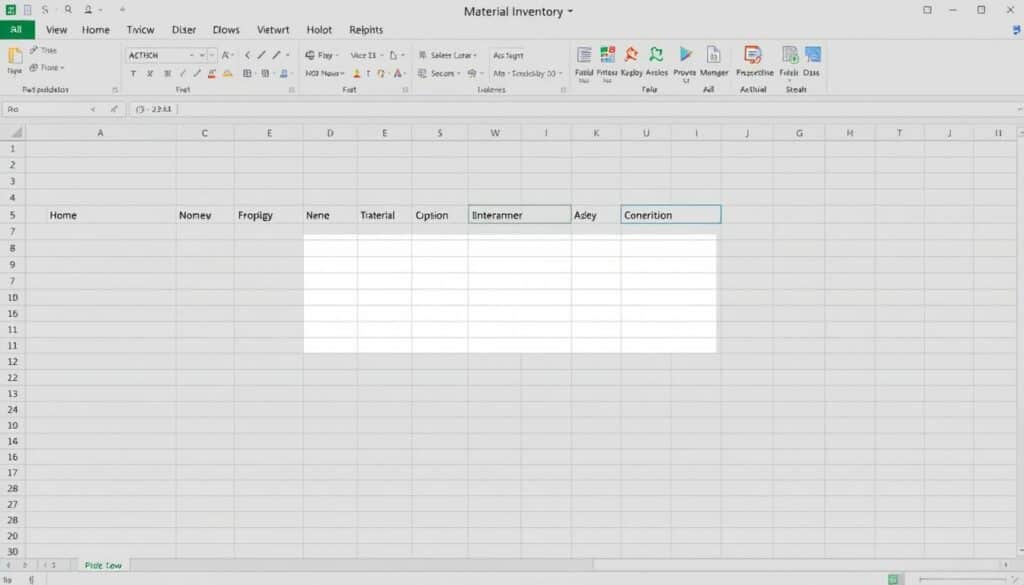Click the select-all corner of the grid
Image resolution: width=1024 pixels, height=585 pixels.
point(14,133)
